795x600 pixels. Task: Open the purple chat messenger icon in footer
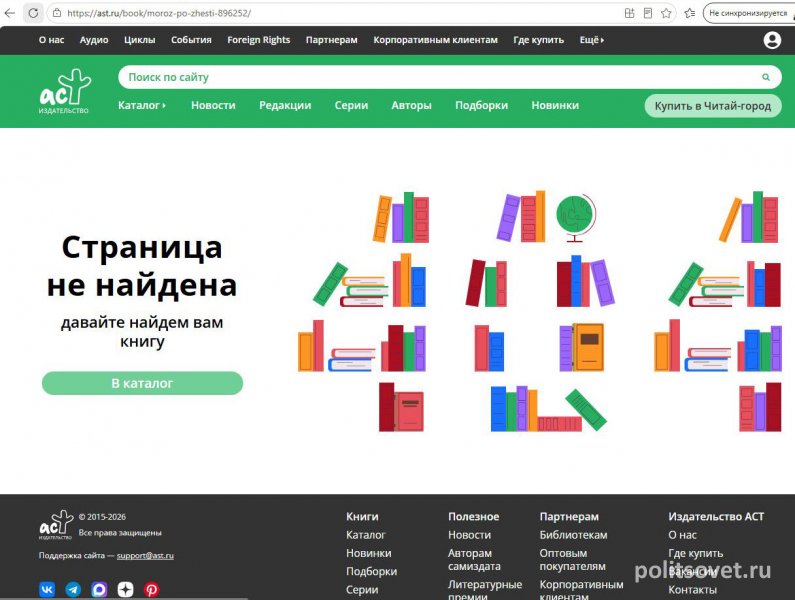[x=99, y=589]
